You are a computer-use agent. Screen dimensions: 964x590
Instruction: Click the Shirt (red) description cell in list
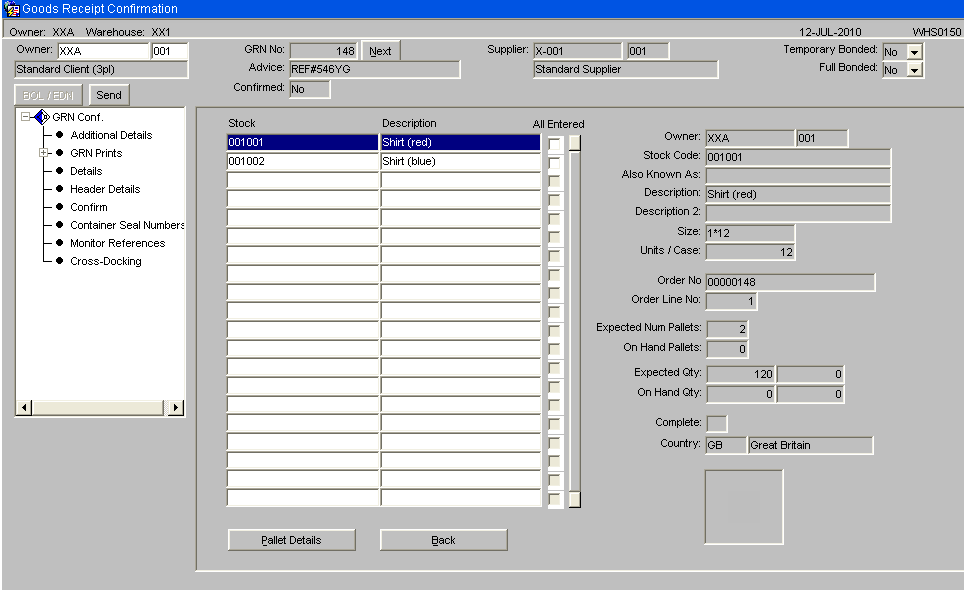460,143
